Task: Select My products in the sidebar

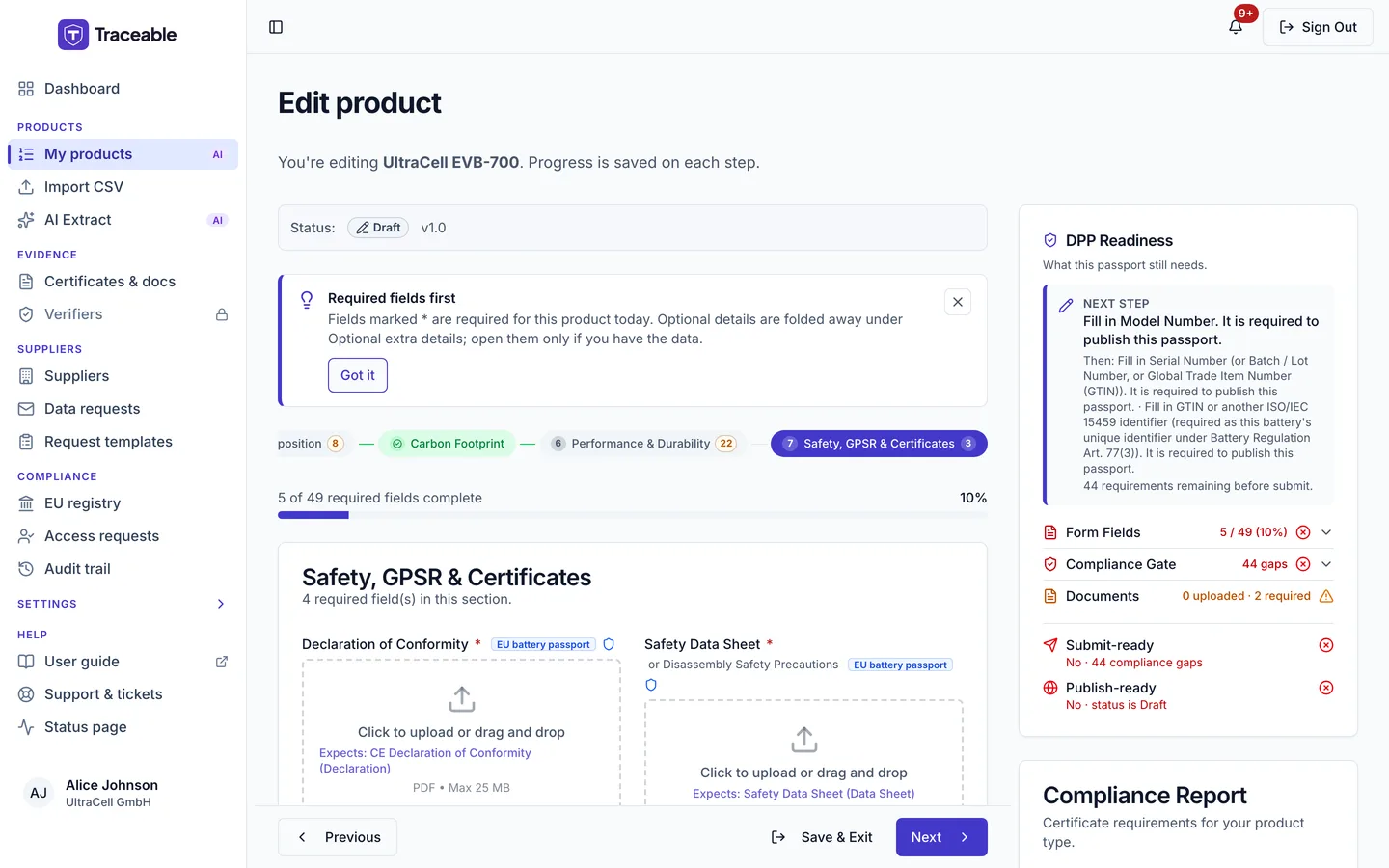Action: coord(123,154)
